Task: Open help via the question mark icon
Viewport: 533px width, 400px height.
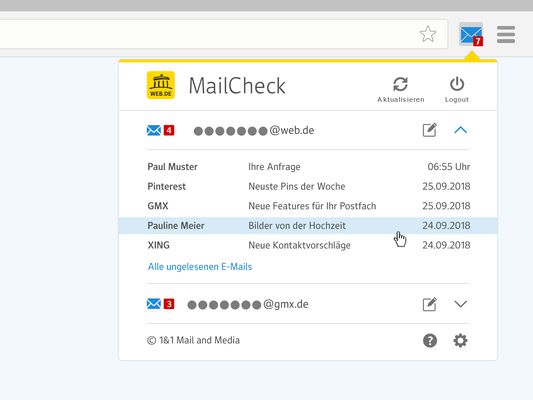Action: [x=430, y=341]
